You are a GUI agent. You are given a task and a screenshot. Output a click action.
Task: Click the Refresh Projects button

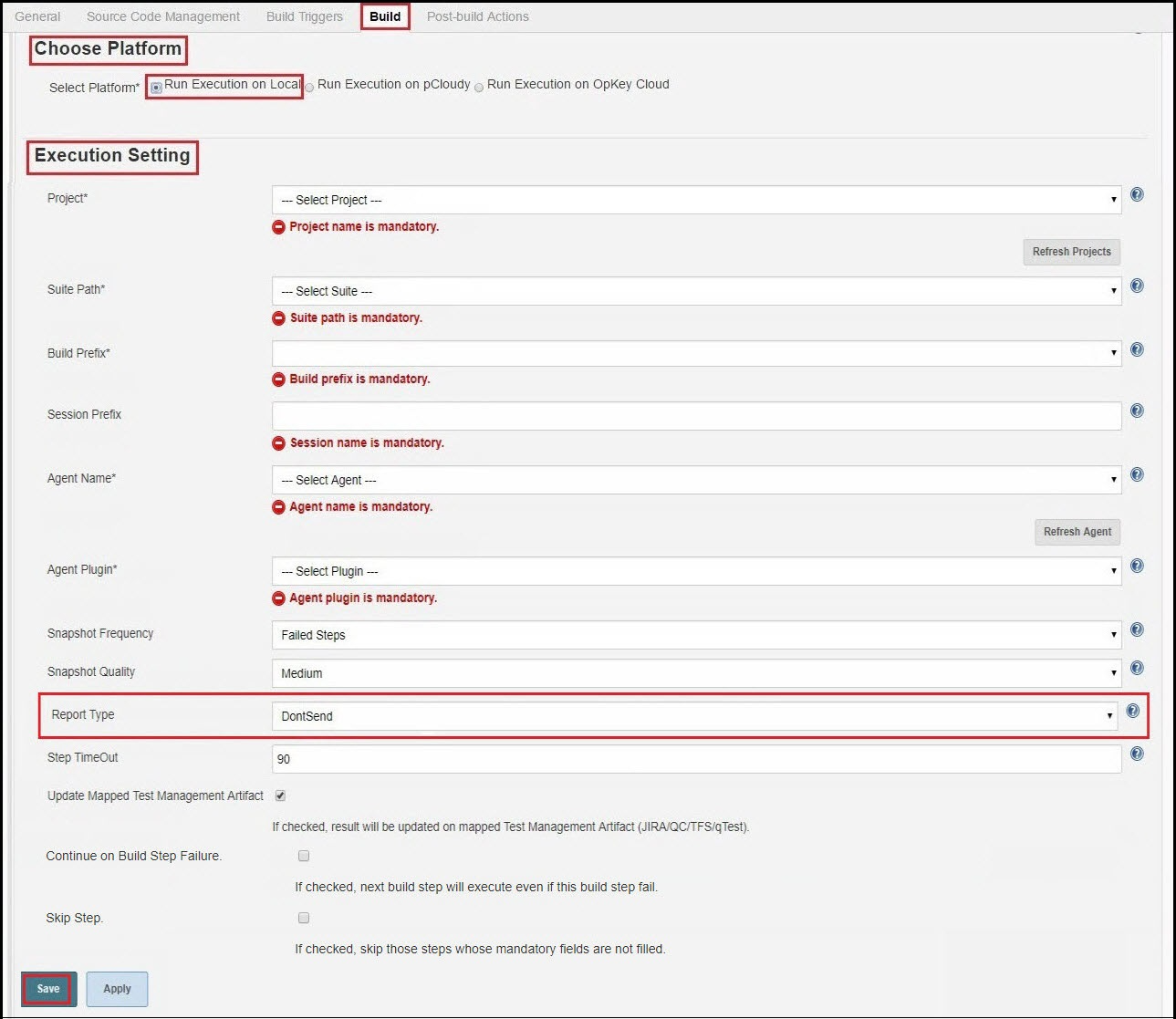(1072, 252)
